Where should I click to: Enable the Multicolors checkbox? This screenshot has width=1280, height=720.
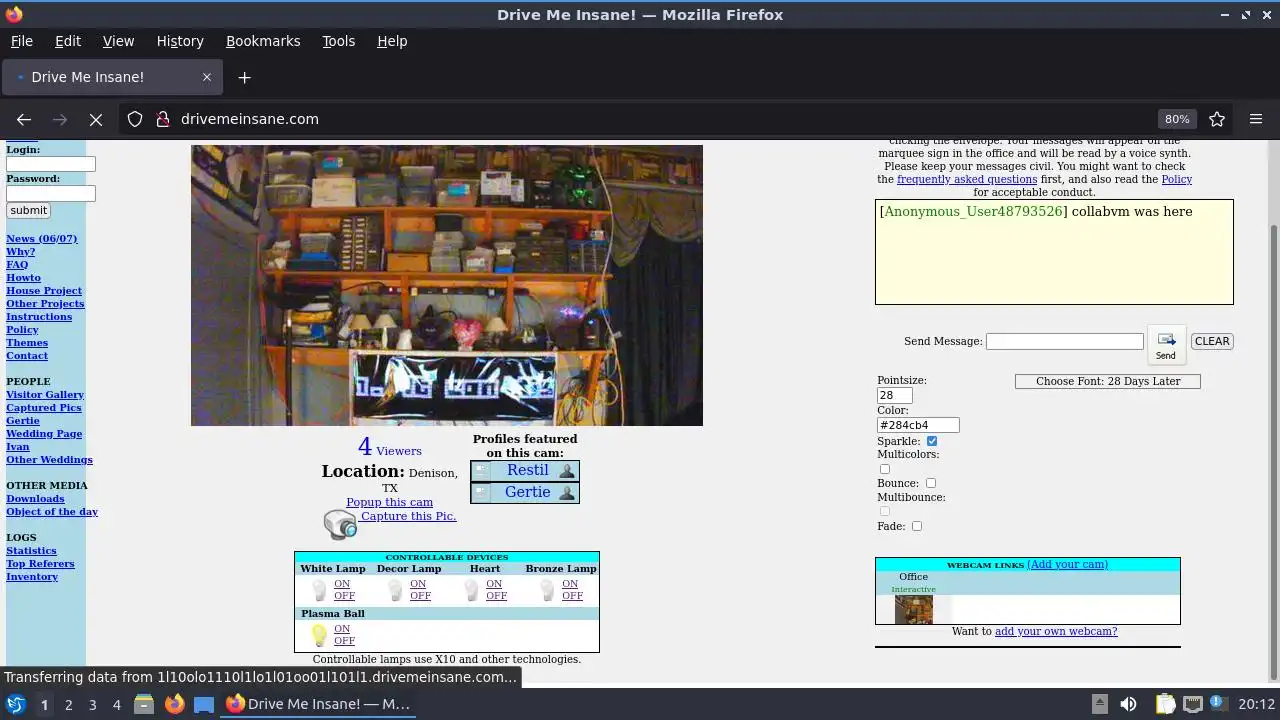coord(884,469)
